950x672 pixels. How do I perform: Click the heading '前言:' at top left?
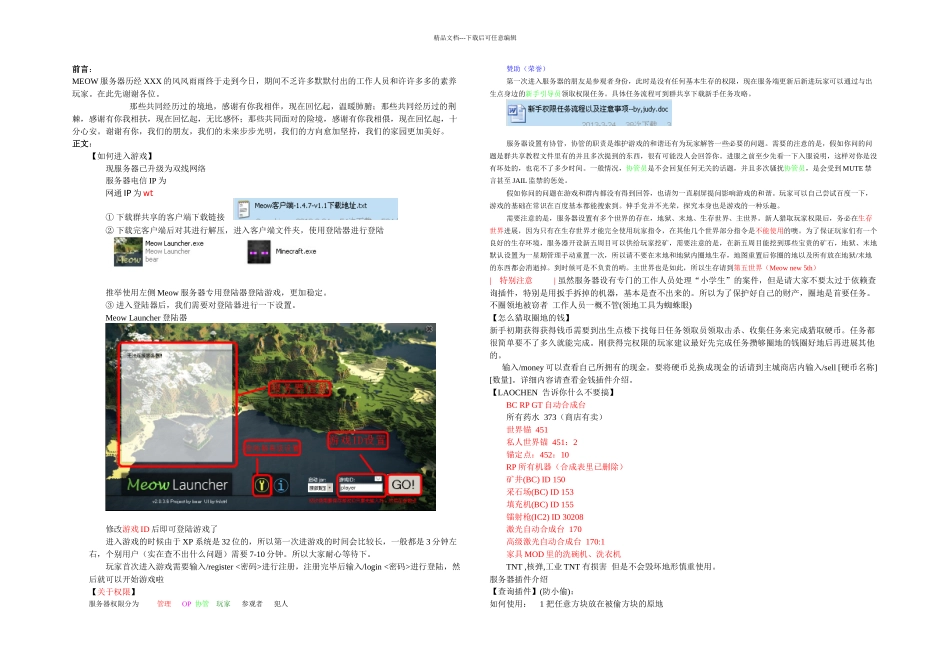[x=82, y=69]
